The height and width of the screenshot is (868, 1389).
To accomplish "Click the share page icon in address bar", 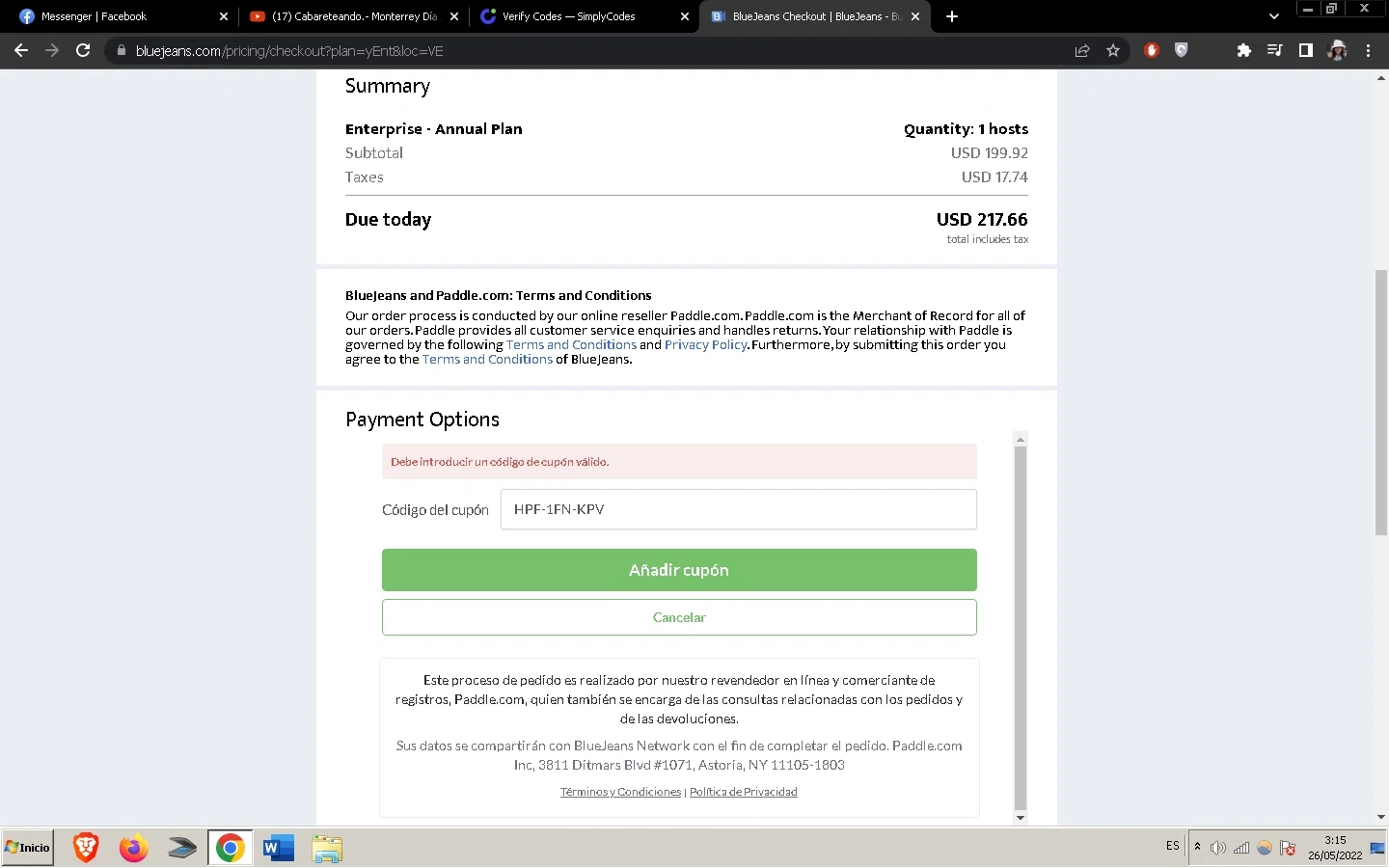I will 1082,50.
